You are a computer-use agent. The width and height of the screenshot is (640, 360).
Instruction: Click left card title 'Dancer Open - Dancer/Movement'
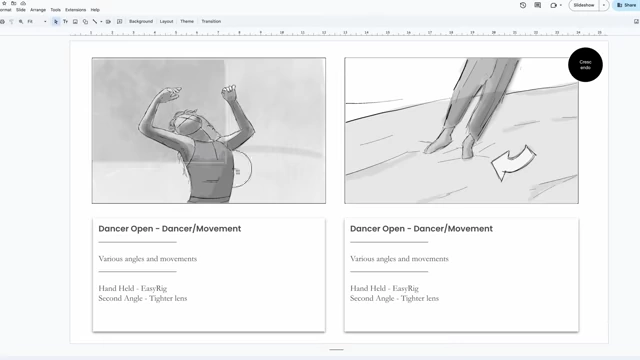pos(169,229)
